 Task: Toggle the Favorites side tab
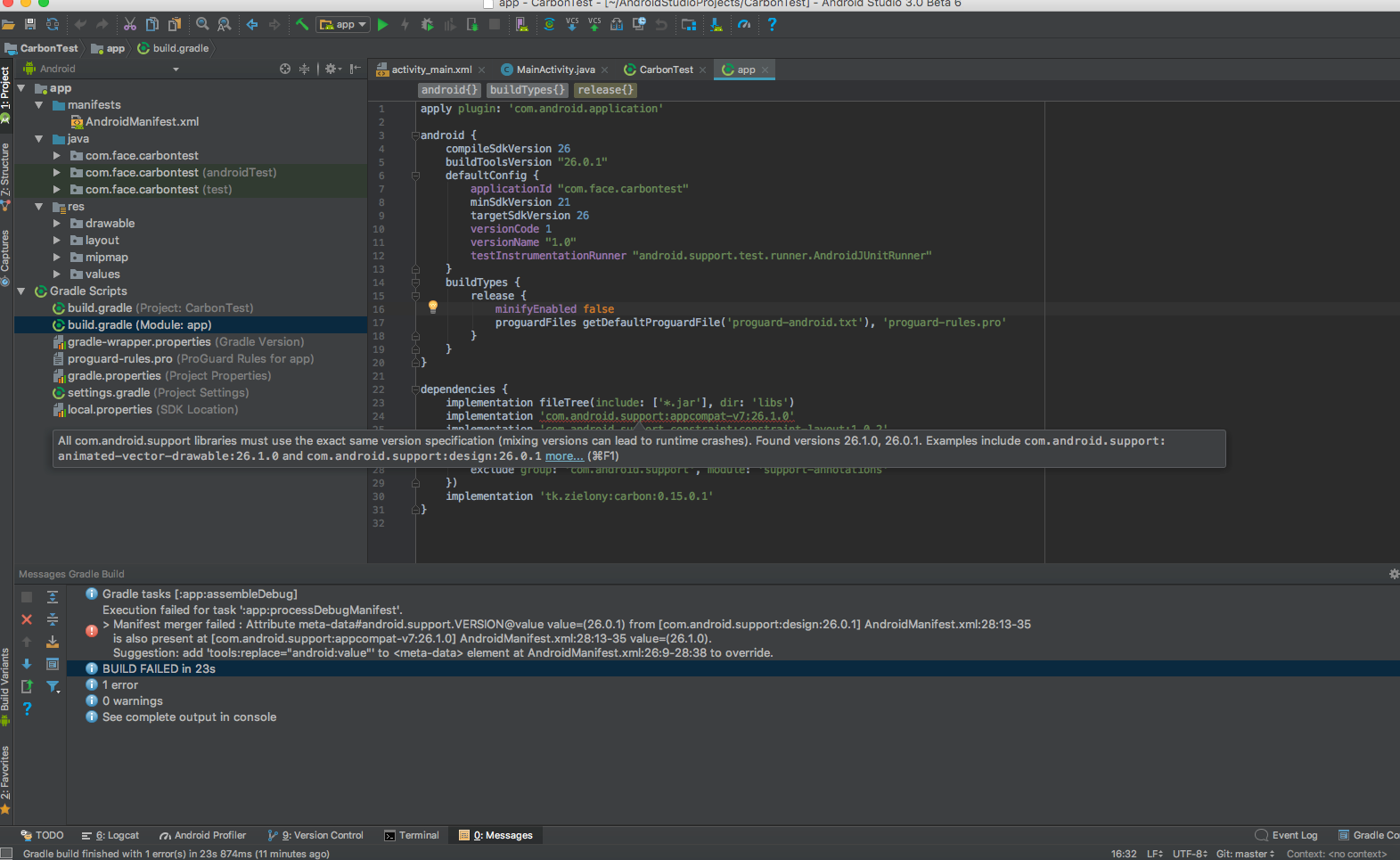[x=5, y=779]
